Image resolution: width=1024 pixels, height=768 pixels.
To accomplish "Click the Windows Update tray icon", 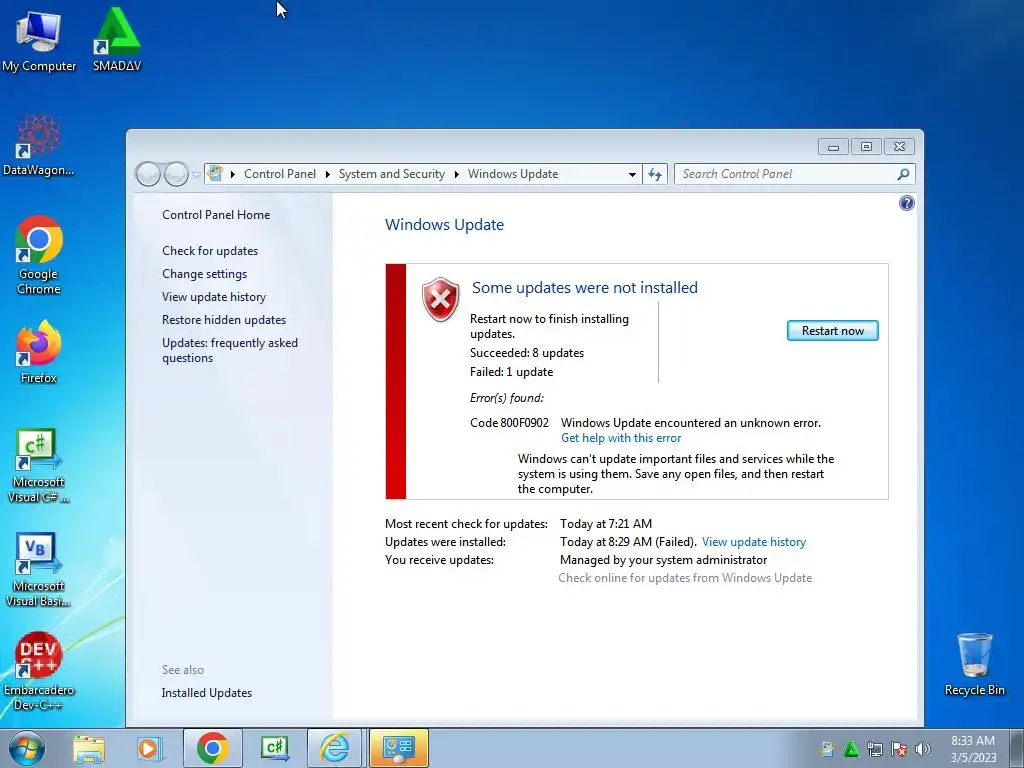I will pyautogui.click(x=827, y=749).
